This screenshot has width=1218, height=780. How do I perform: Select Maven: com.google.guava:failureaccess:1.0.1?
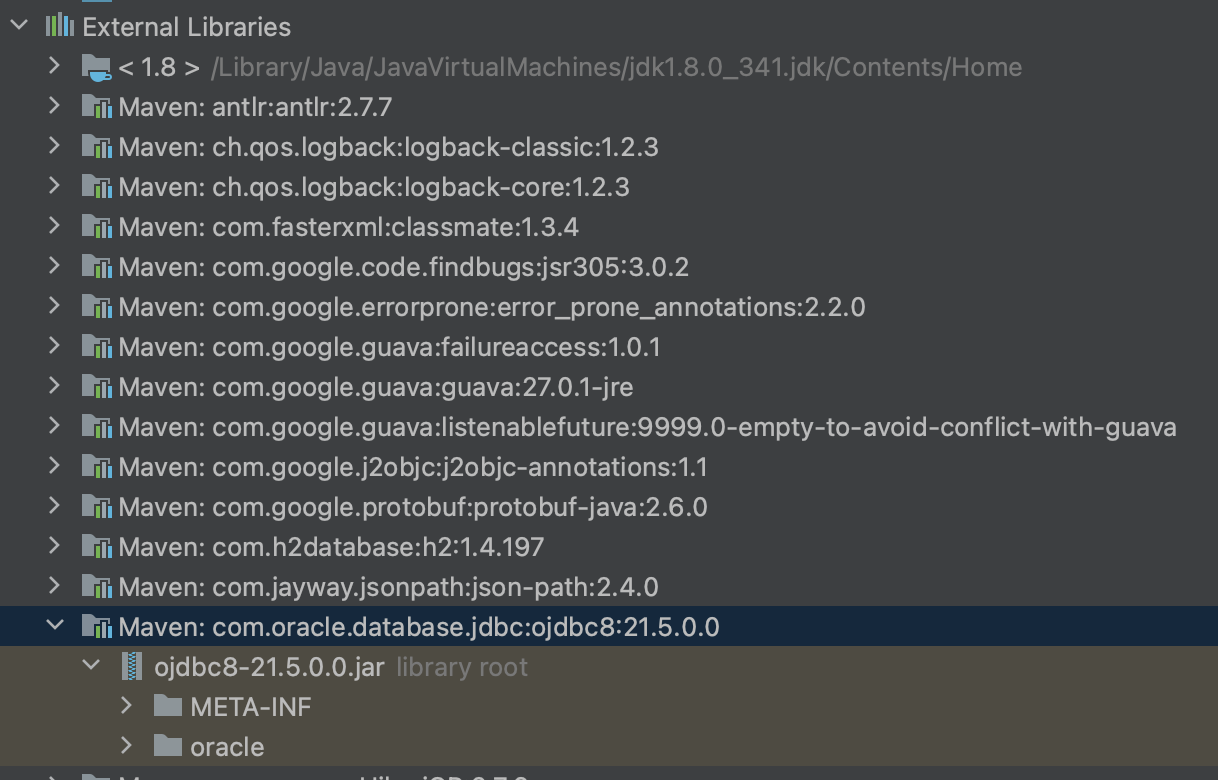(x=389, y=347)
